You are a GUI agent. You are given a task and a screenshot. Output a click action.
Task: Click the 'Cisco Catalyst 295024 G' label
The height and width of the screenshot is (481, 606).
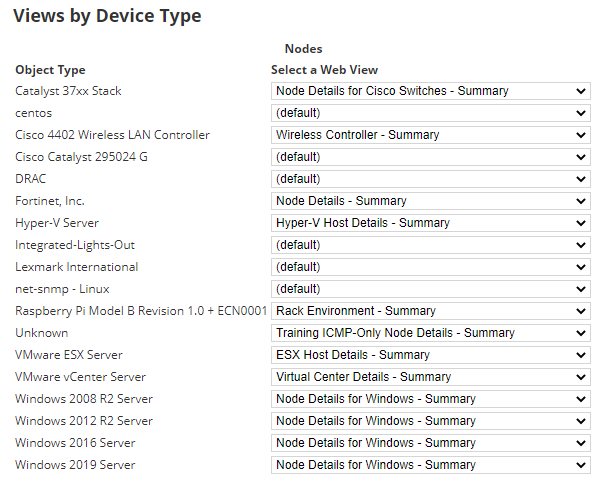point(81,157)
